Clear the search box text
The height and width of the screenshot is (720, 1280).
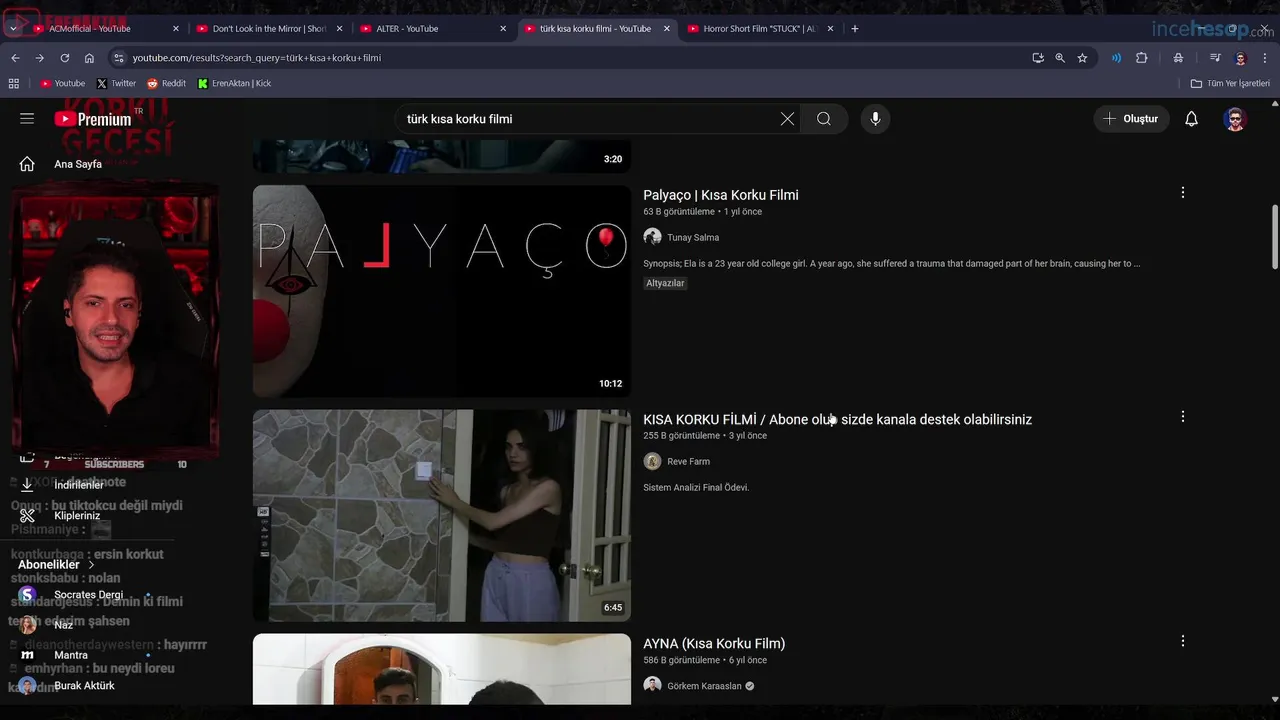click(x=787, y=119)
